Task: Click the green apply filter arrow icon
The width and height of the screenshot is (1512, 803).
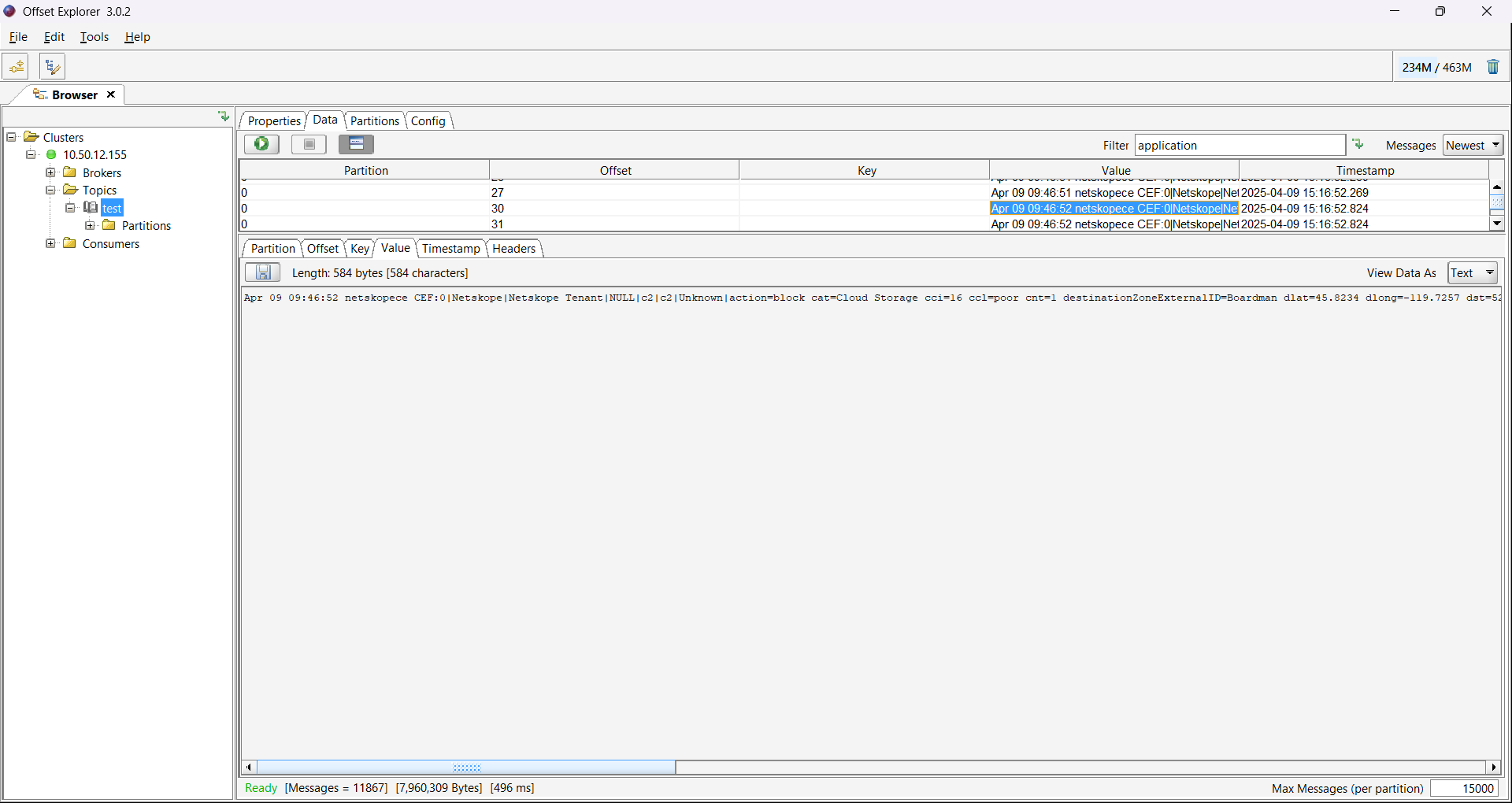Action: (x=1358, y=144)
